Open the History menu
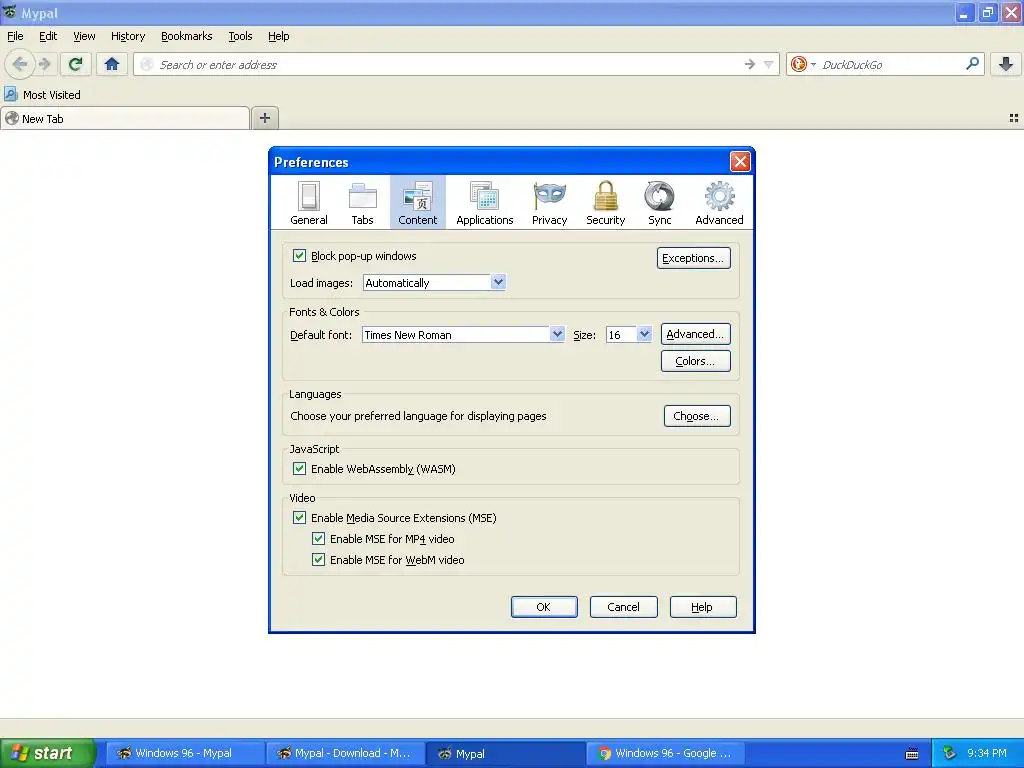The image size is (1024, 768). (x=128, y=36)
